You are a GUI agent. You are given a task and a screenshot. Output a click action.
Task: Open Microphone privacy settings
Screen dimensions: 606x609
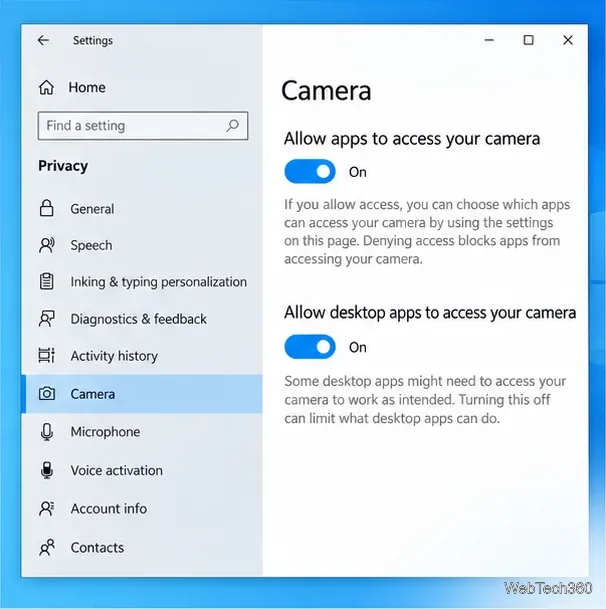[105, 432]
